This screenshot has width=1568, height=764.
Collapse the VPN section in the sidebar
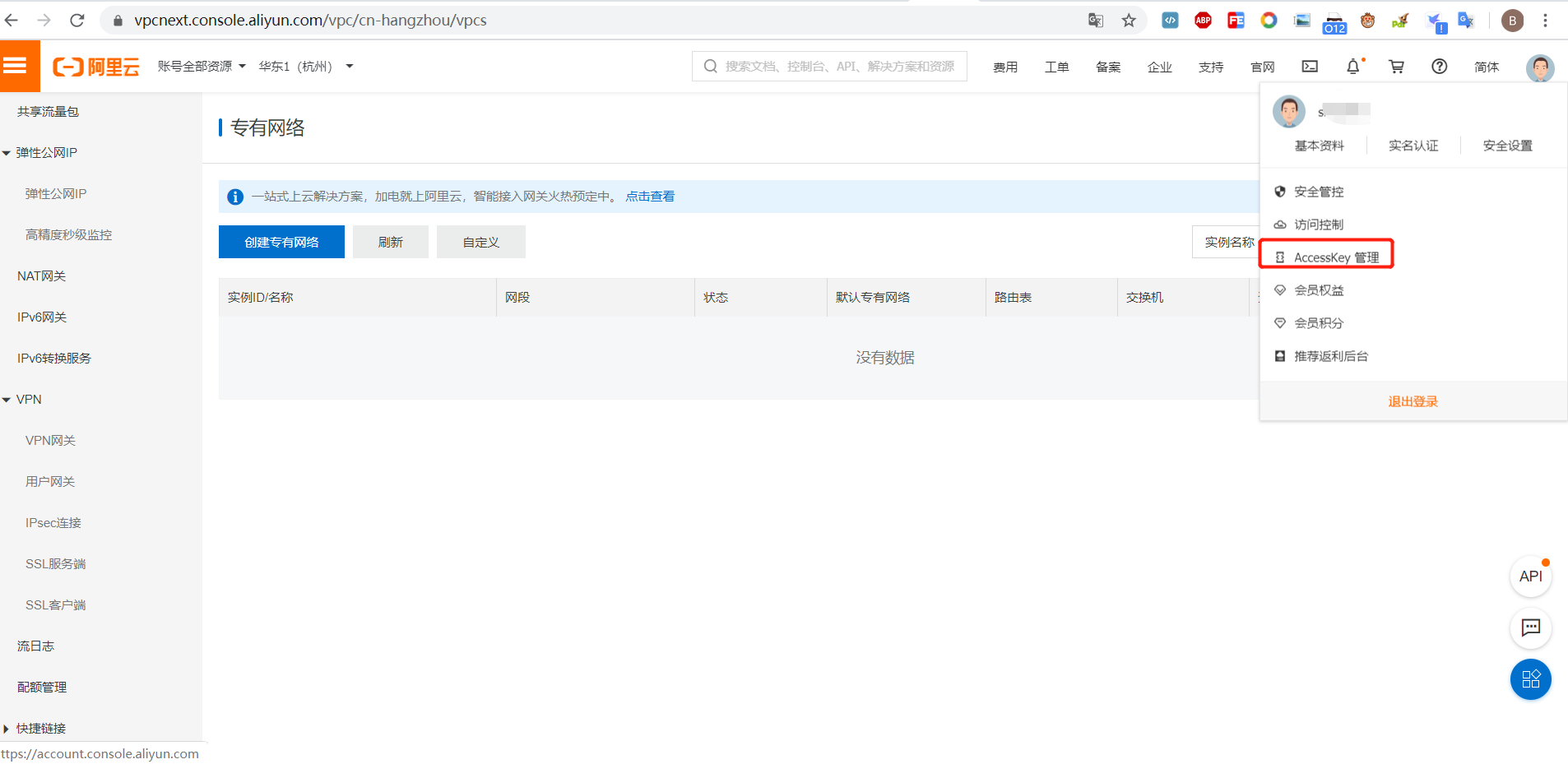pyautogui.click(x=30, y=399)
